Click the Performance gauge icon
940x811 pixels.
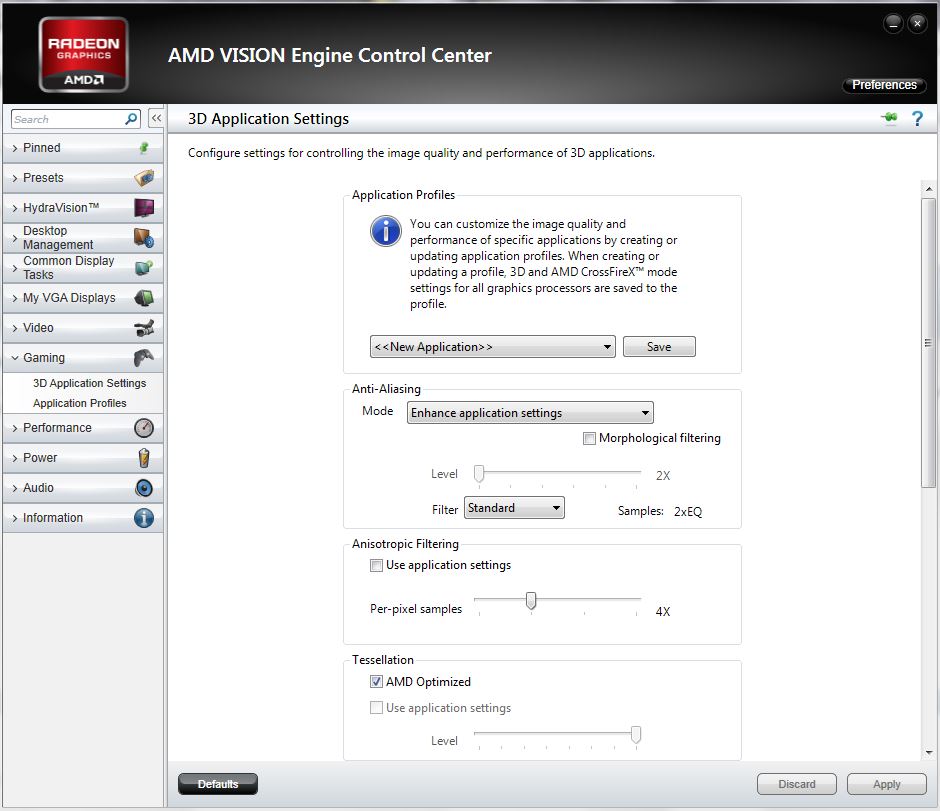tap(144, 428)
